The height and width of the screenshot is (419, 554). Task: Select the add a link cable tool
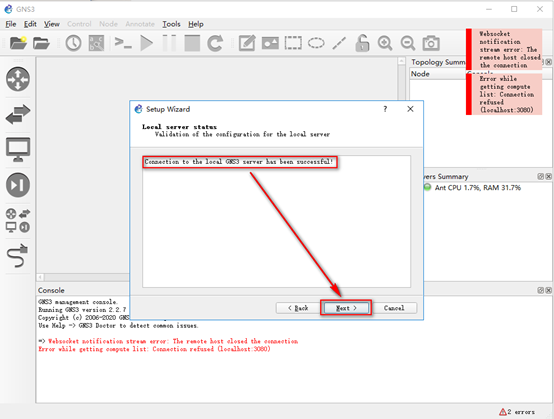pos(17,255)
